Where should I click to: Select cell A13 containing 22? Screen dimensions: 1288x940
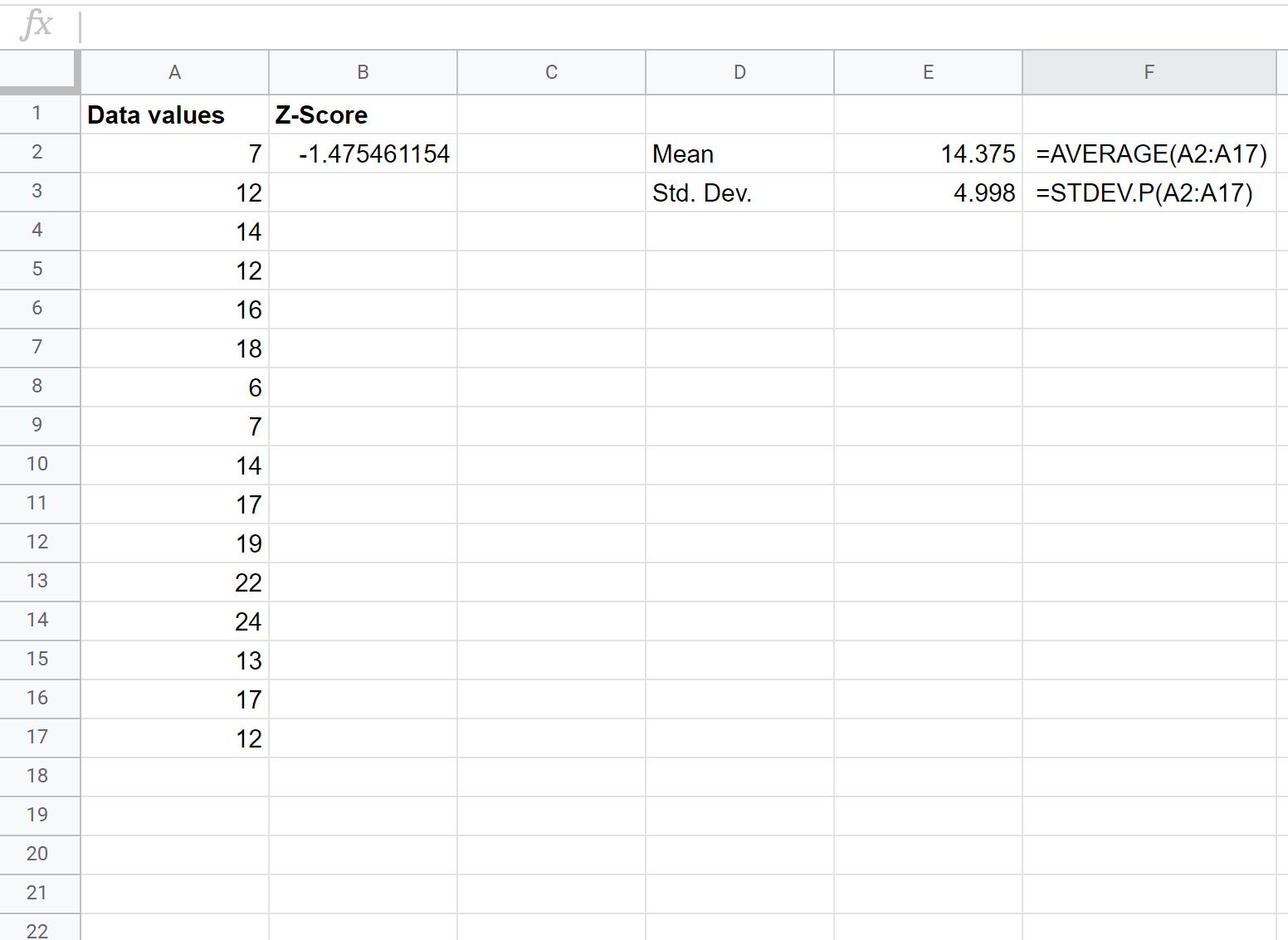175,582
